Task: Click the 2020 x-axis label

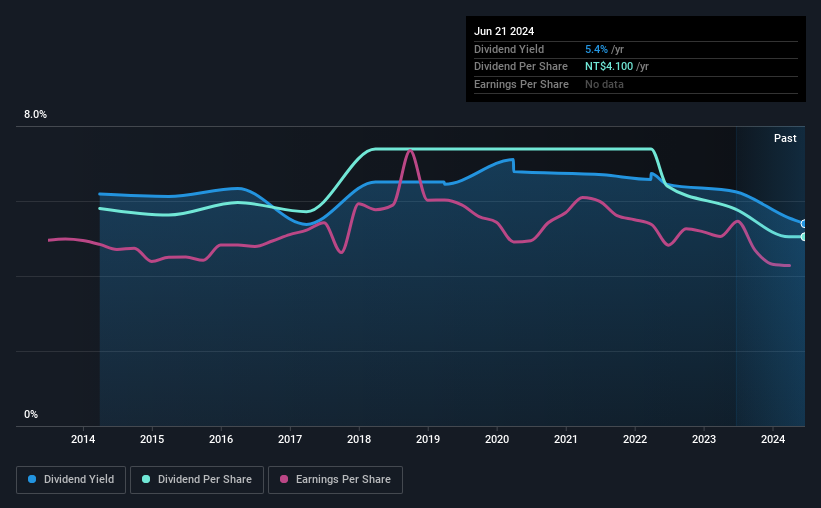Action: [x=497, y=439]
